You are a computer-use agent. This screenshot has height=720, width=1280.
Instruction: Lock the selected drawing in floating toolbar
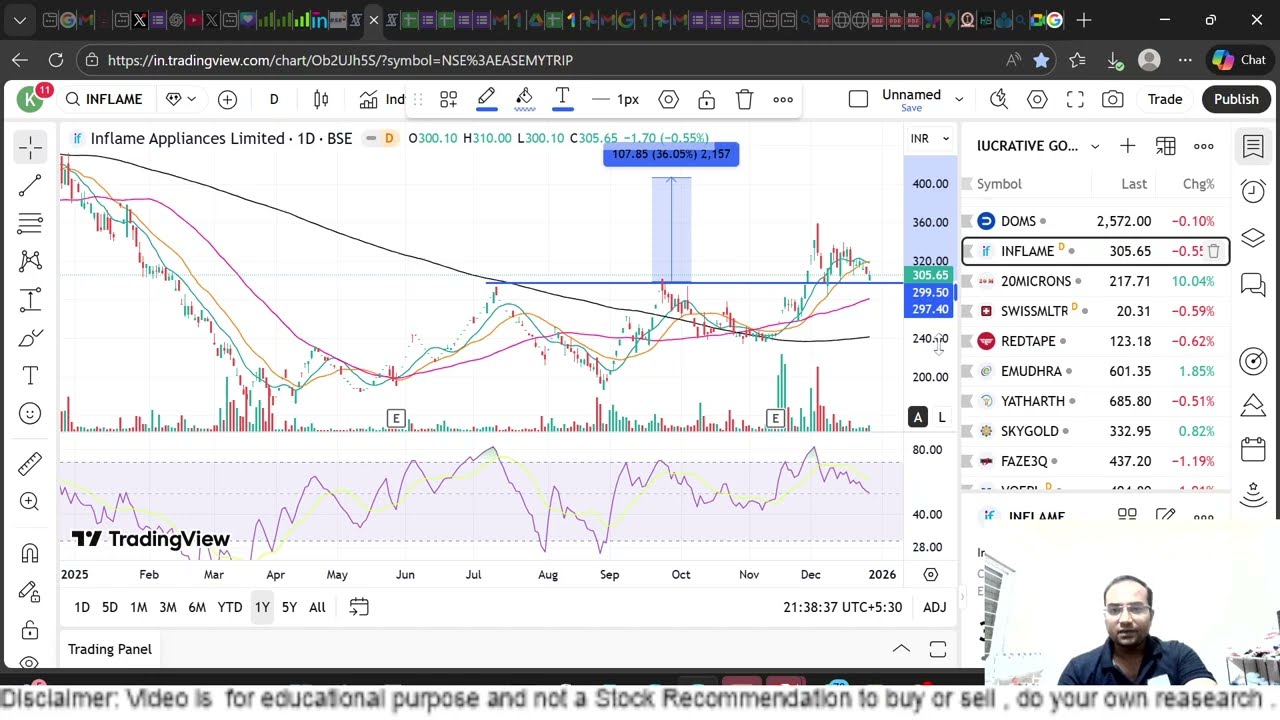[706, 99]
